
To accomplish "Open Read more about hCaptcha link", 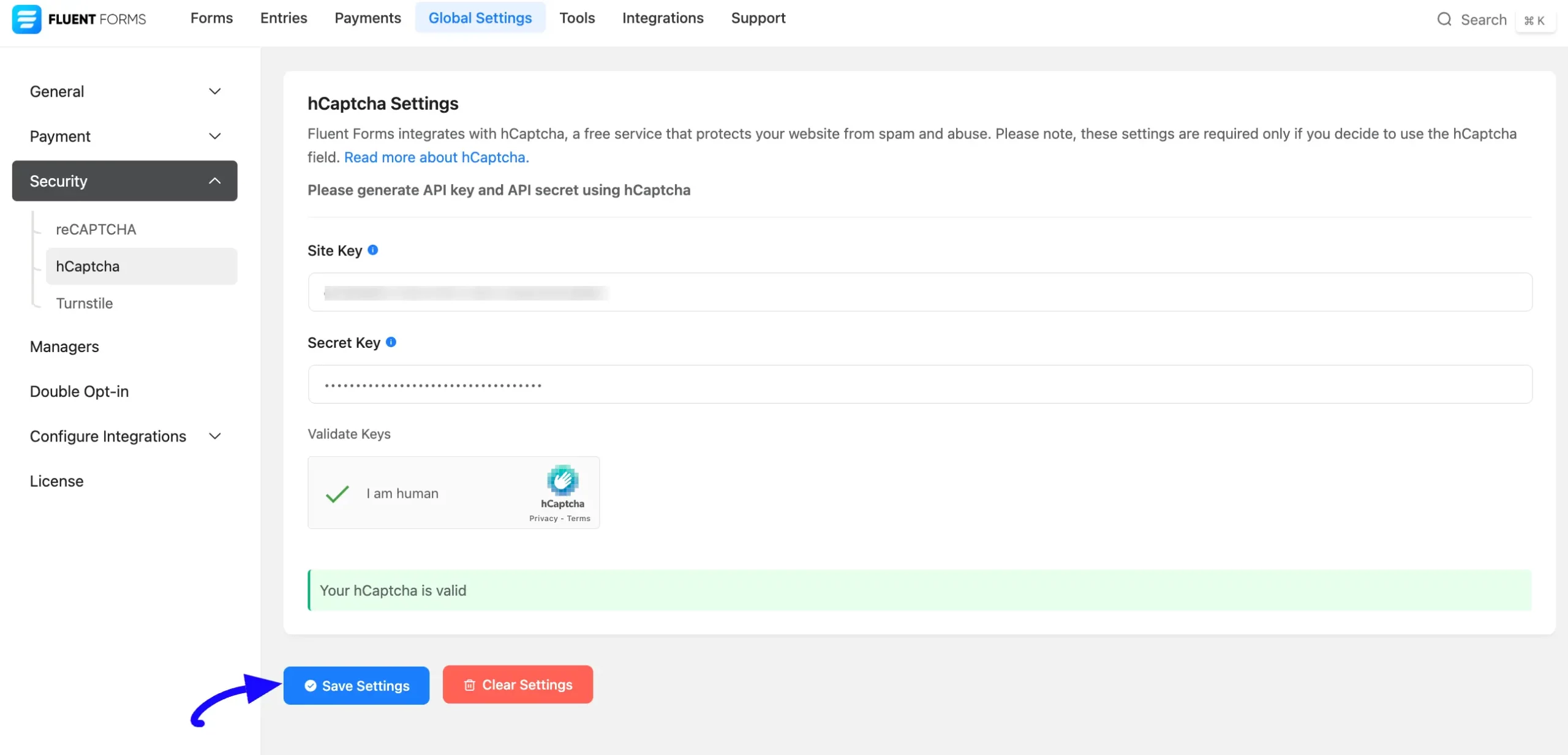I will [x=437, y=157].
